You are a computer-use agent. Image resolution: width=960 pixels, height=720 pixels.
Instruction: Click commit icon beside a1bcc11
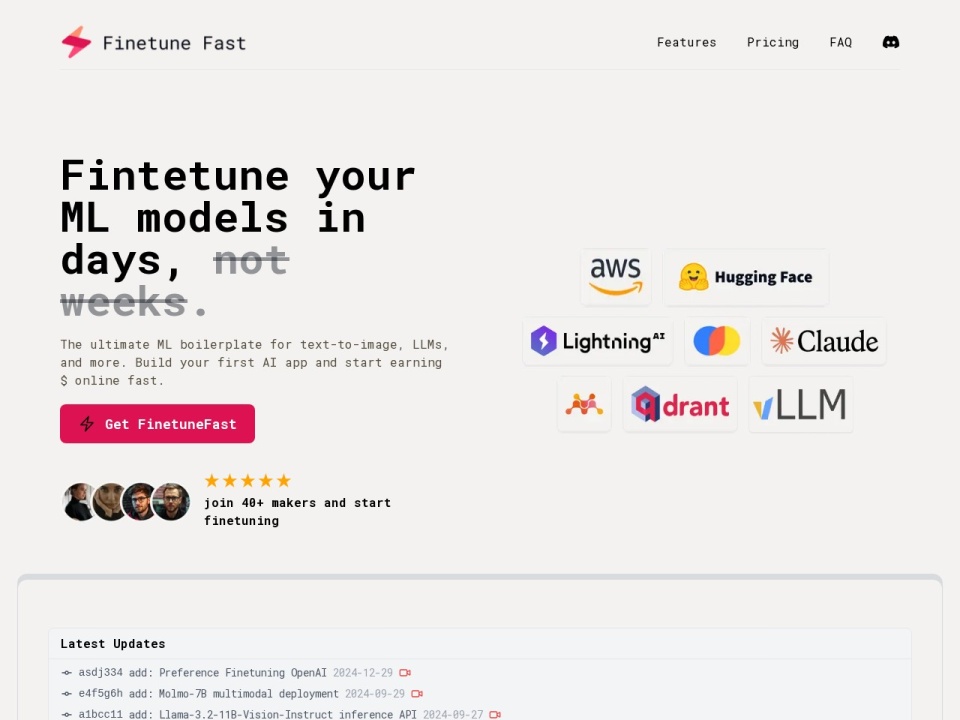[67, 714]
